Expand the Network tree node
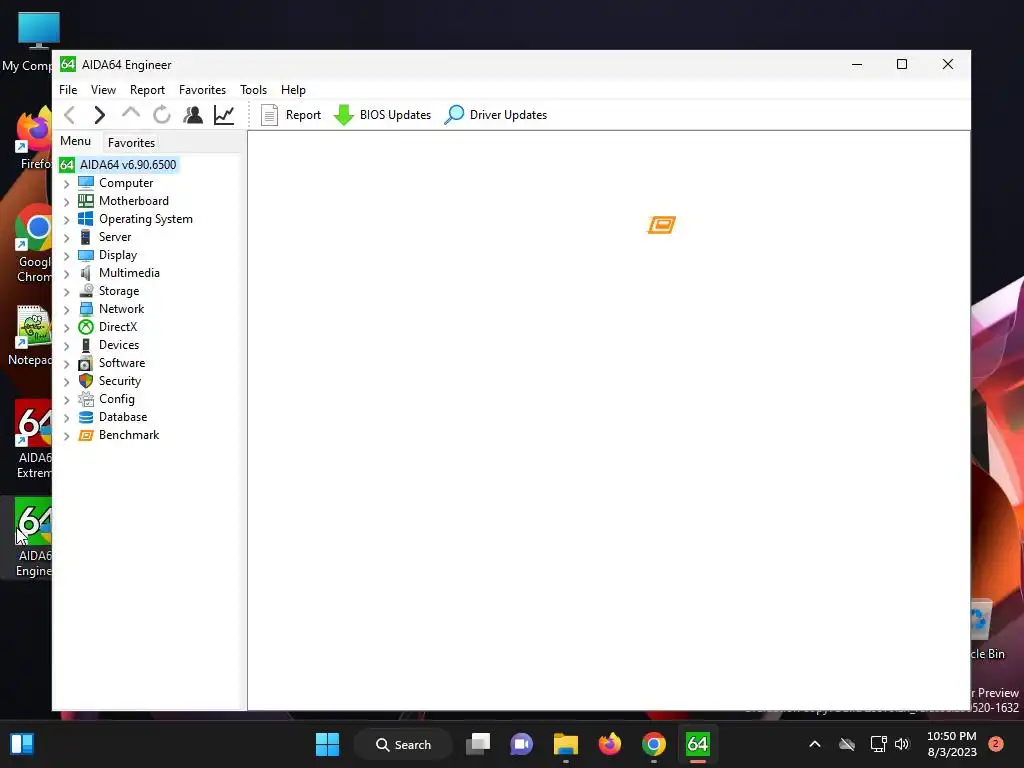The image size is (1024, 768). tap(66, 310)
